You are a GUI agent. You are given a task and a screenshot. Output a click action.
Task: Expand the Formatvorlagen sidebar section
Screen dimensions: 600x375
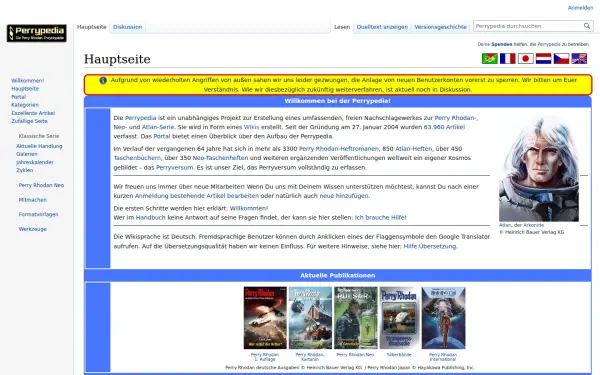click(38, 214)
